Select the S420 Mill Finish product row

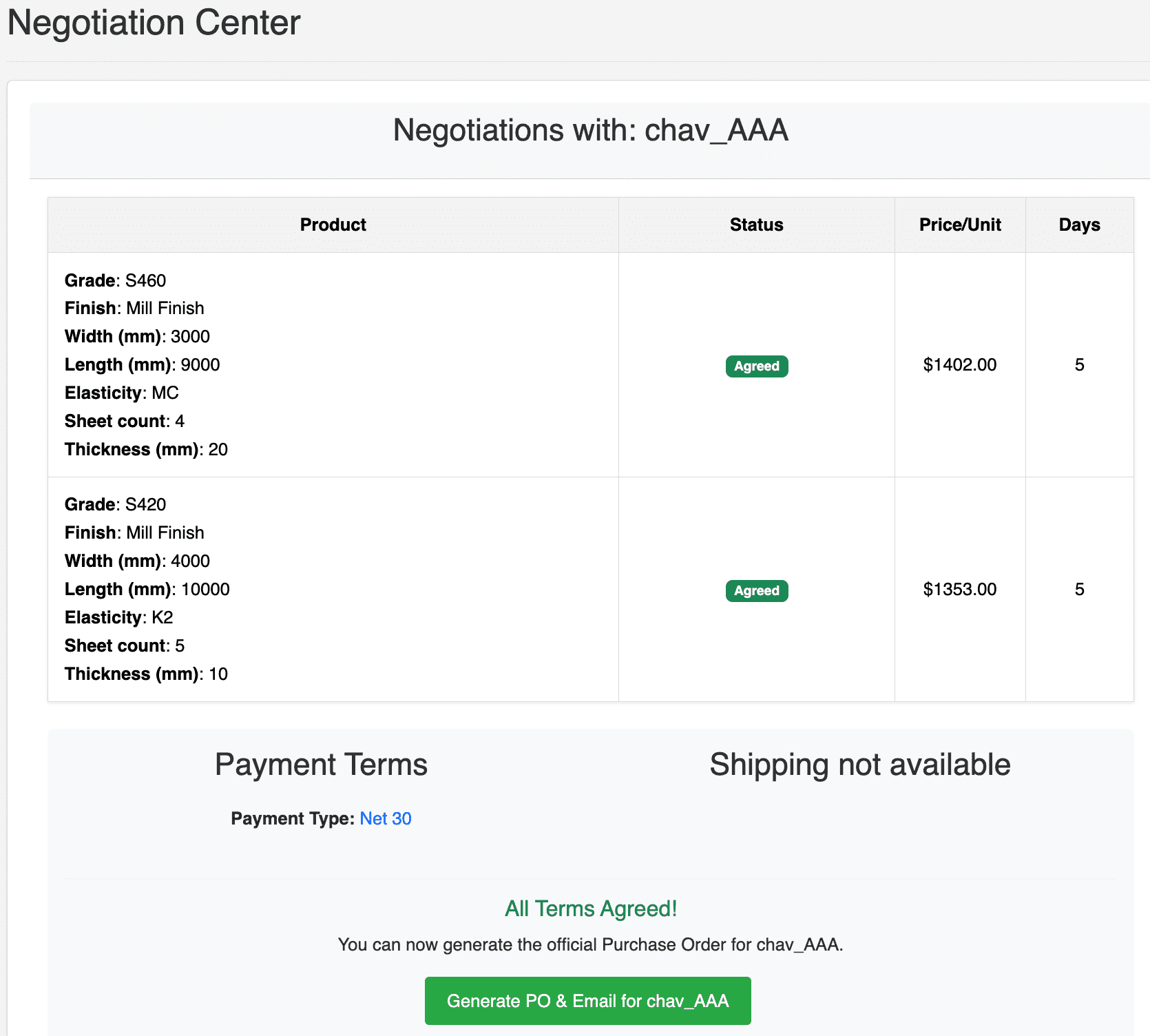coord(333,589)
